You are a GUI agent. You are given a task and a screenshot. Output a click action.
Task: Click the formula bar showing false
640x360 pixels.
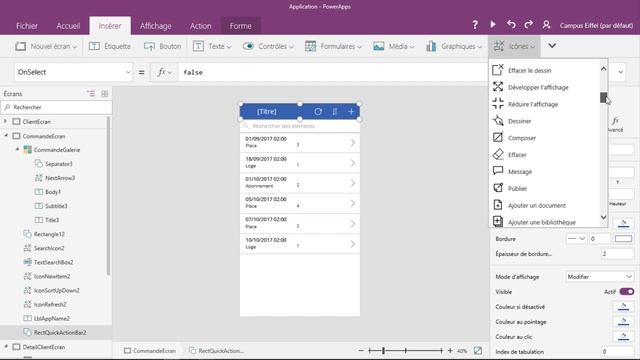click(x=333, y=72)
